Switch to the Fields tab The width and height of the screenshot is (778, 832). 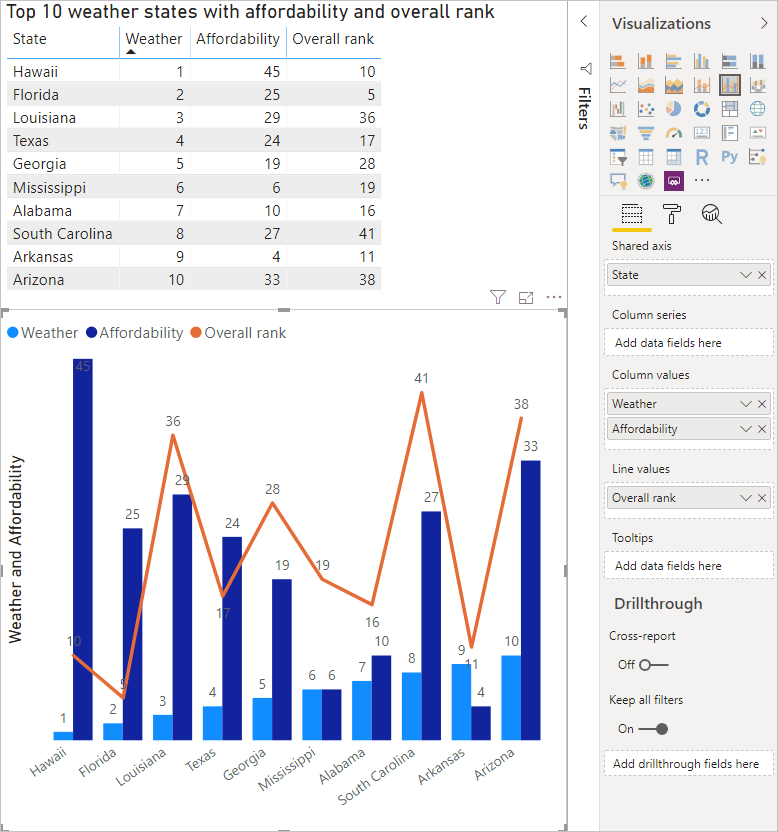(x=632, y=214)
